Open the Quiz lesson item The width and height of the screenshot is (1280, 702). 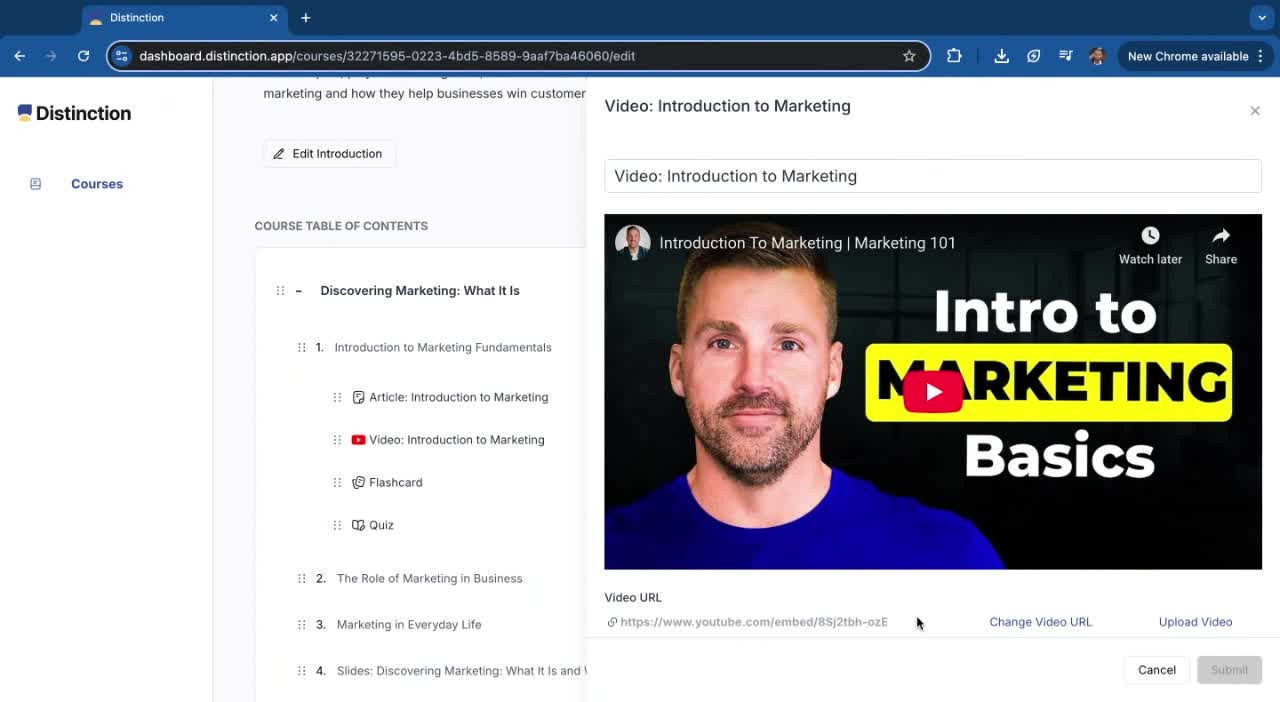[381, 525]
